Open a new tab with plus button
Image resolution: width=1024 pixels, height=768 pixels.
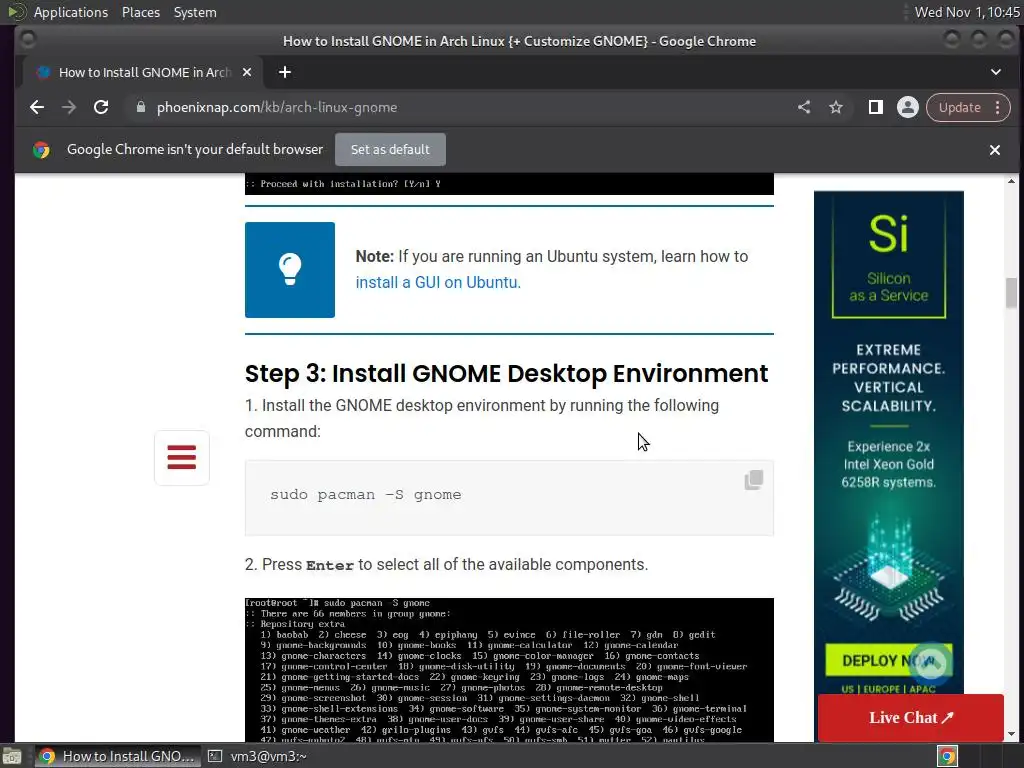click(x=285, y=72)
